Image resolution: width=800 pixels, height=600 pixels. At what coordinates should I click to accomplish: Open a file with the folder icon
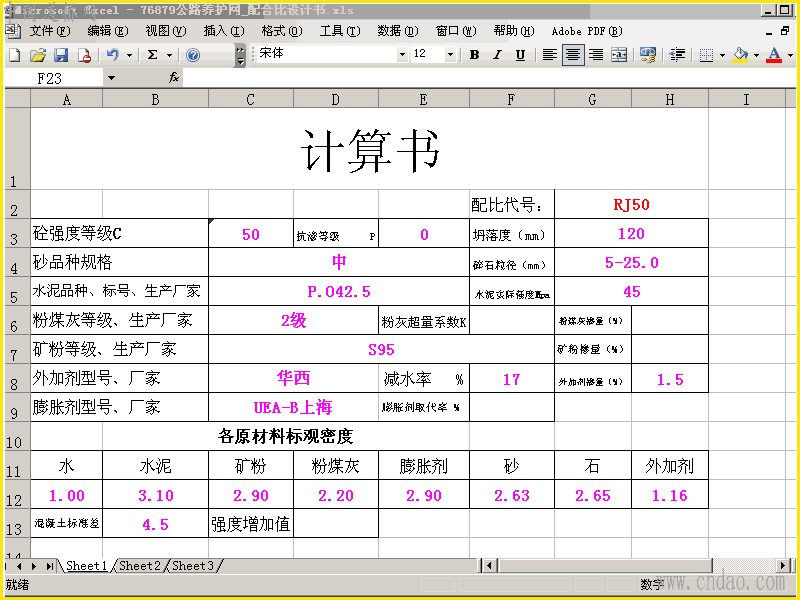click(x=38, y=55)
